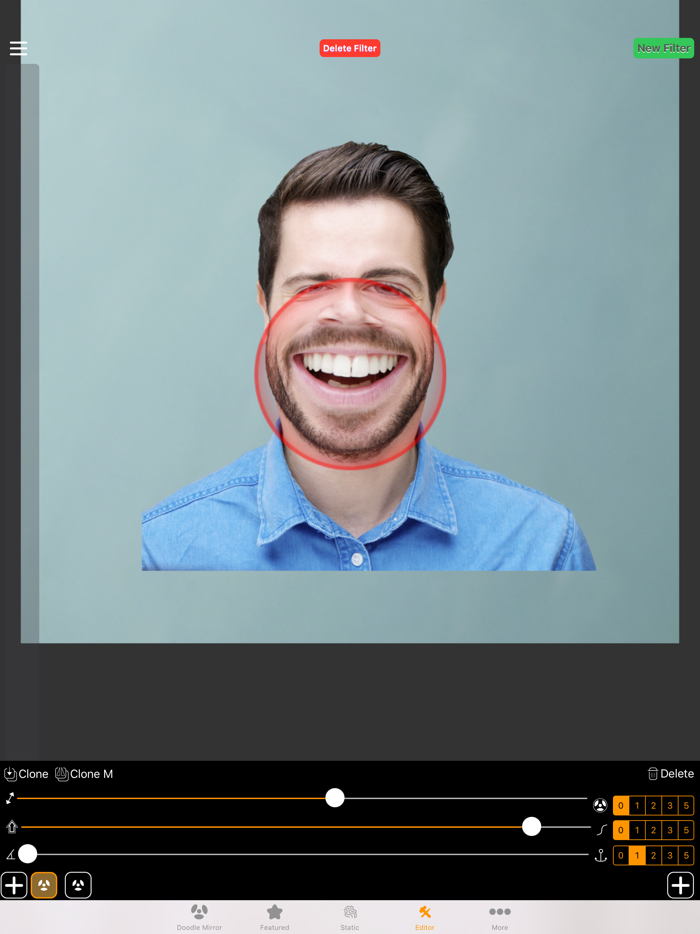Click the Clone M mirrored clone button
The width and height of the screenshot is (700, 934).
coord(84,774)
